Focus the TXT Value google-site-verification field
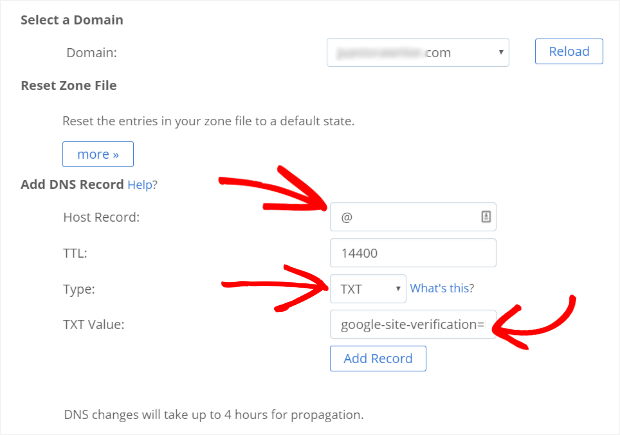The width and height of the screenshot is (620, 435). (413, 324)
